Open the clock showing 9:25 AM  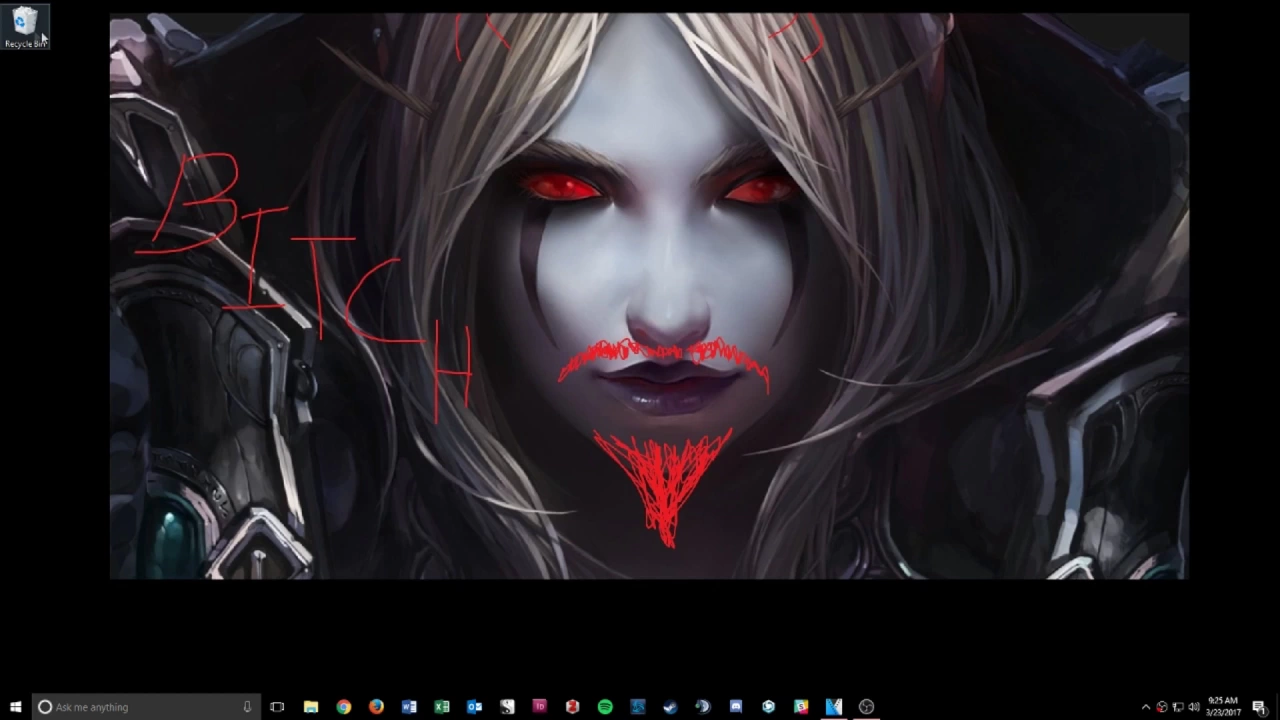coord(1223,707)
